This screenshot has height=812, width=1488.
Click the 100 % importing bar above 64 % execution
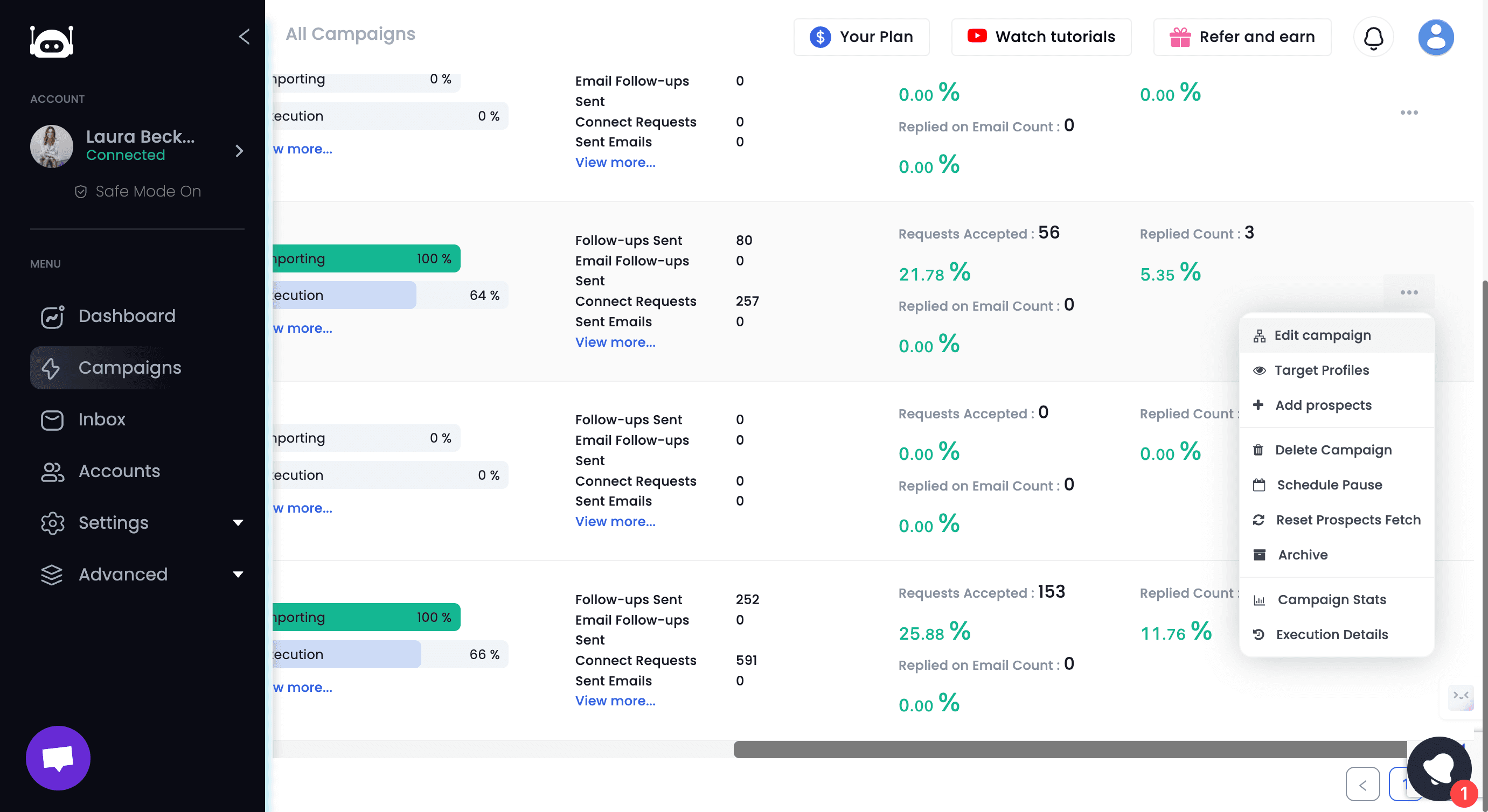click(x=366, y=259)
